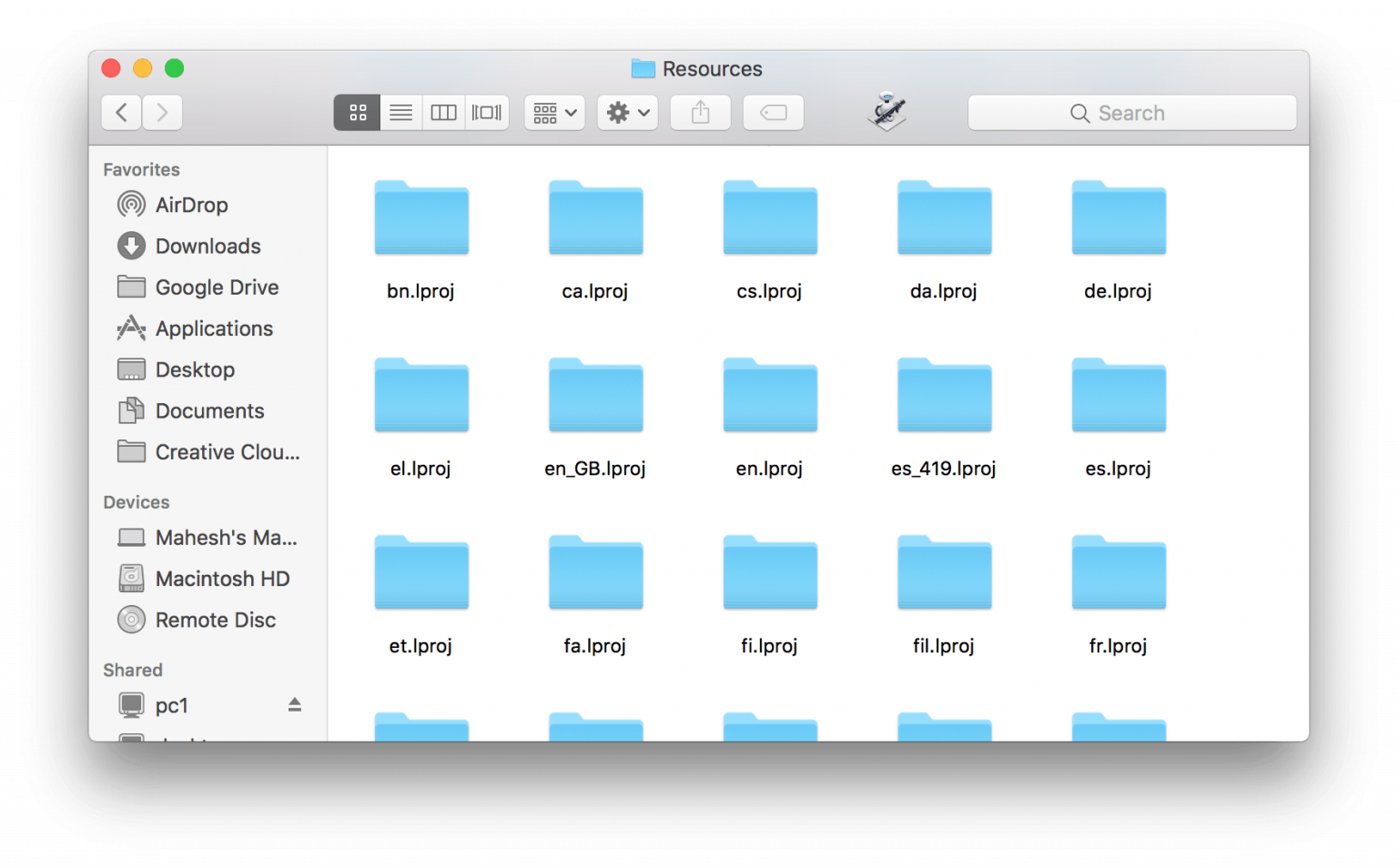Image resolution: width=1398 pixels, height=868 pixels.
Task: Switch to column view mode
Action: (x=443, y=113)
